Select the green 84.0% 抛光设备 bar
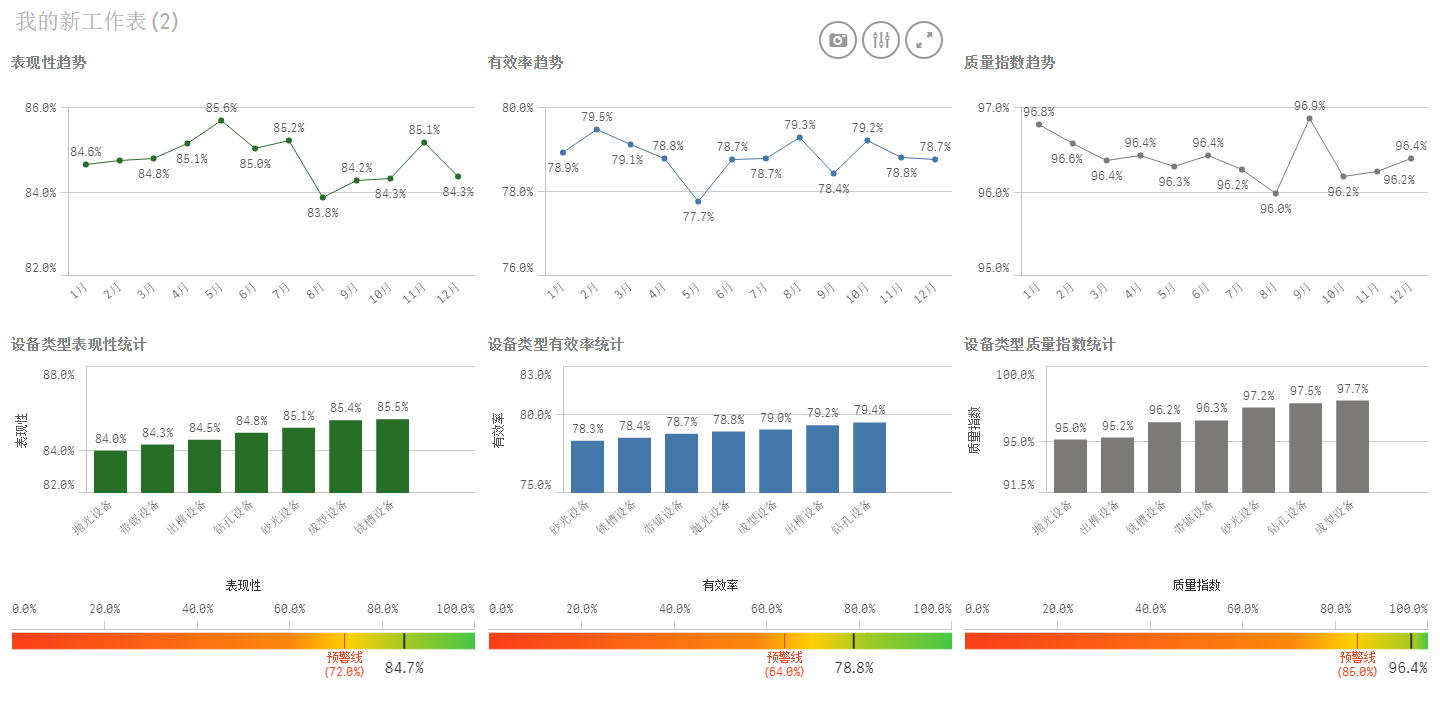This screenshot has width=1440, height=726. 111,471
